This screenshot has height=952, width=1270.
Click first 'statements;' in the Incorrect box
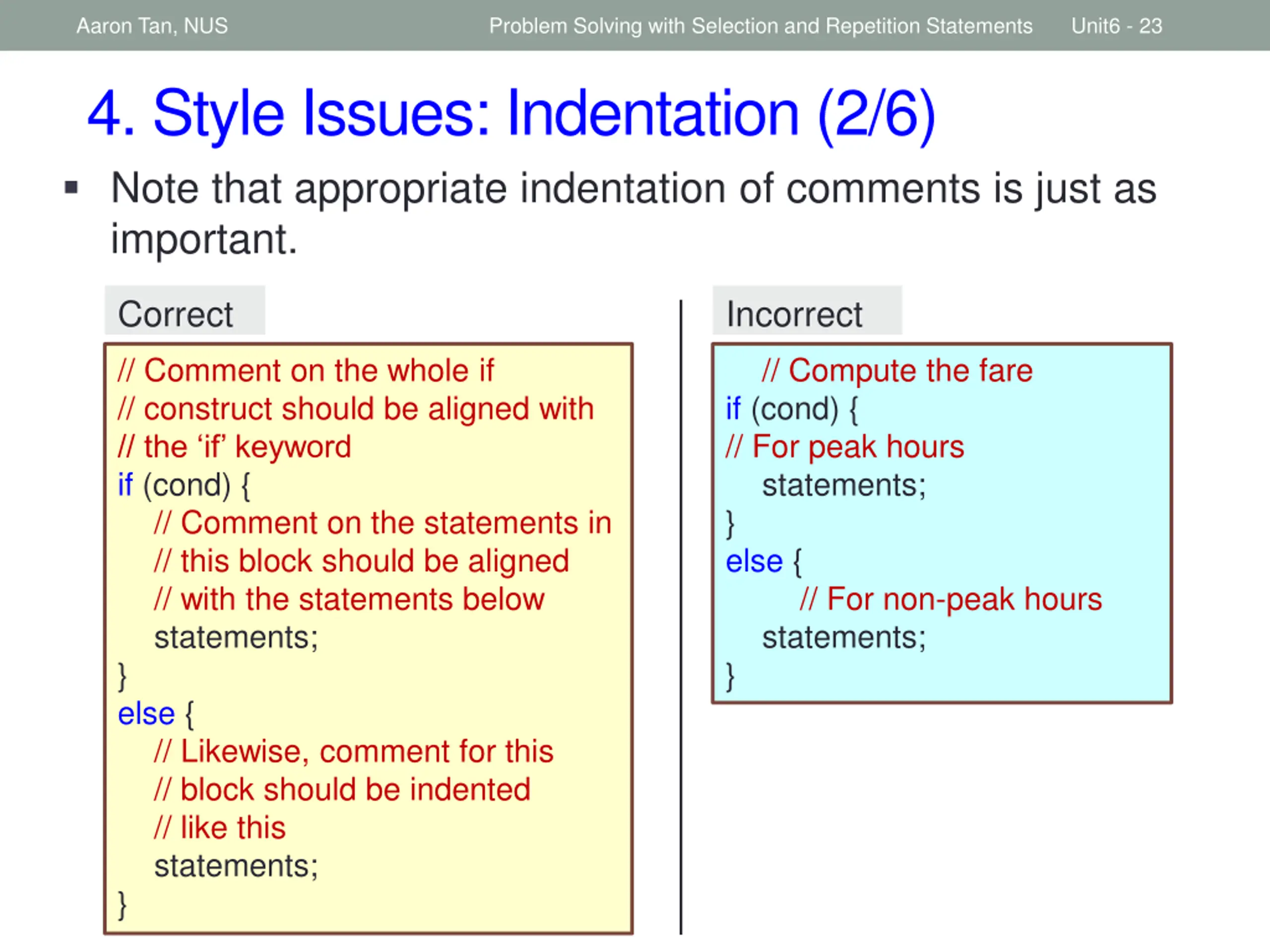(x=844, y=485)
